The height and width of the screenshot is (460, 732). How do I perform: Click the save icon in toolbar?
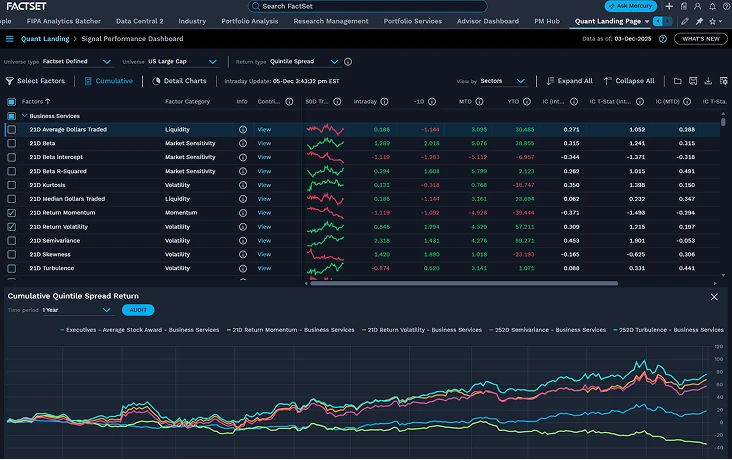[x=693, y=81]
